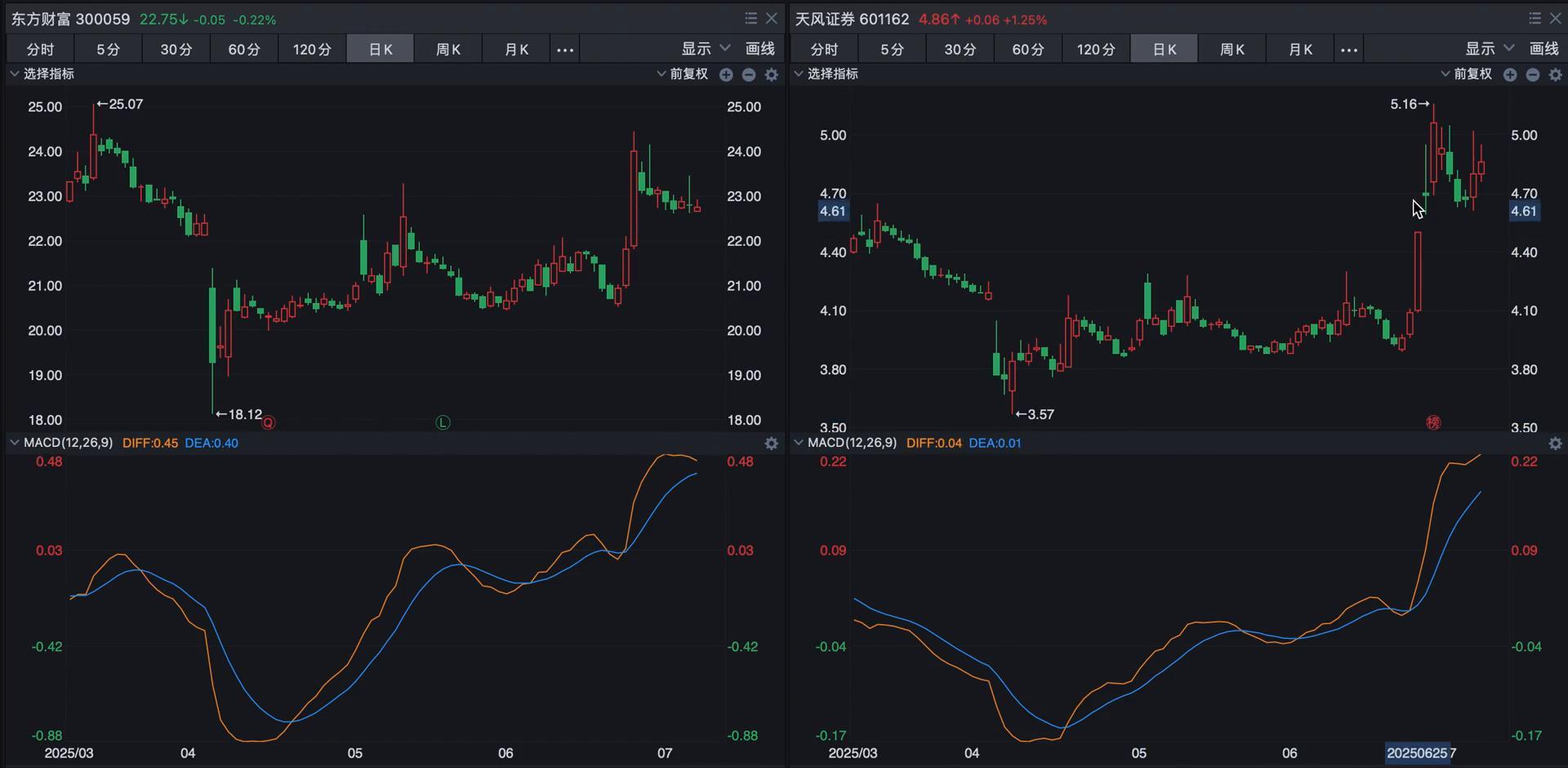Switch 东方财富 chart to 5分 period
The height and width of the screenshot is (768, 1568).
coord(109,49)
